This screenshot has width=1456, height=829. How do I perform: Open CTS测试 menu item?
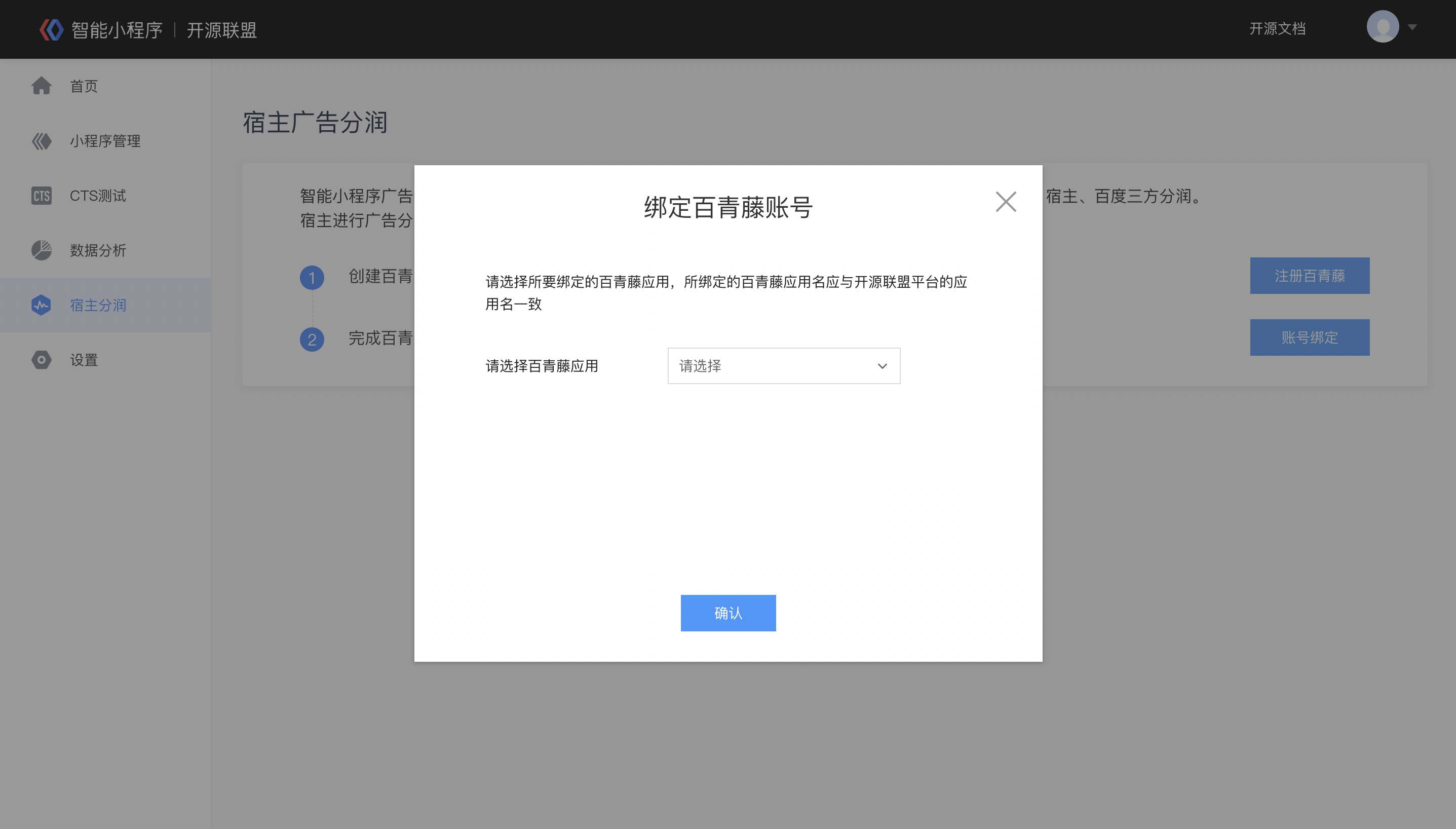[105, 196]
